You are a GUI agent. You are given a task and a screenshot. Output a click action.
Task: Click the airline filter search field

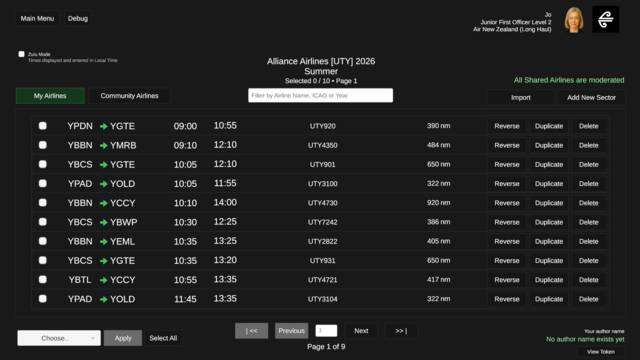(320, 96)
